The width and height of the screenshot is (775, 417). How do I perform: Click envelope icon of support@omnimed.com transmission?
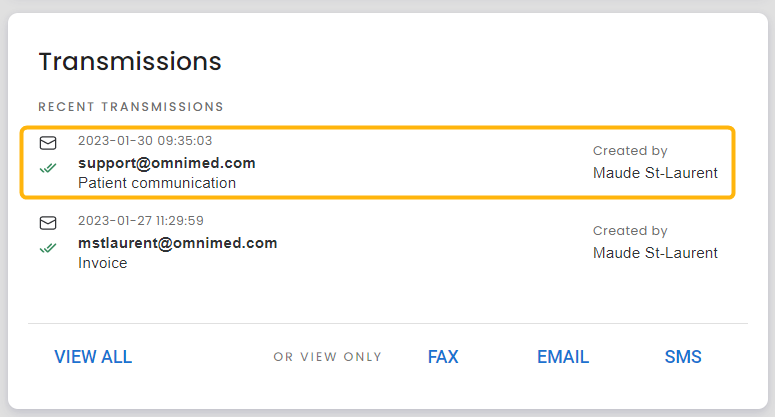click(x=48, y=143)
